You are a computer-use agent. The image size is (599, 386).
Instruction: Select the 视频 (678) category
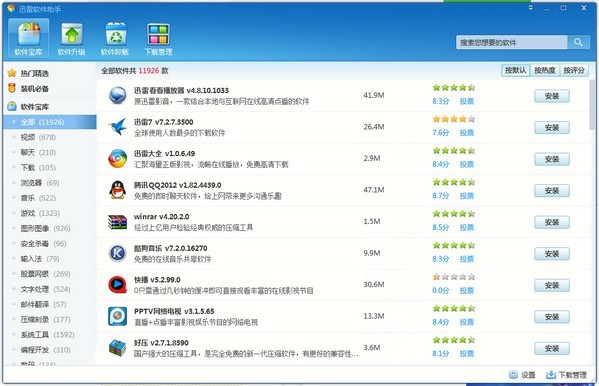(38, 137)
